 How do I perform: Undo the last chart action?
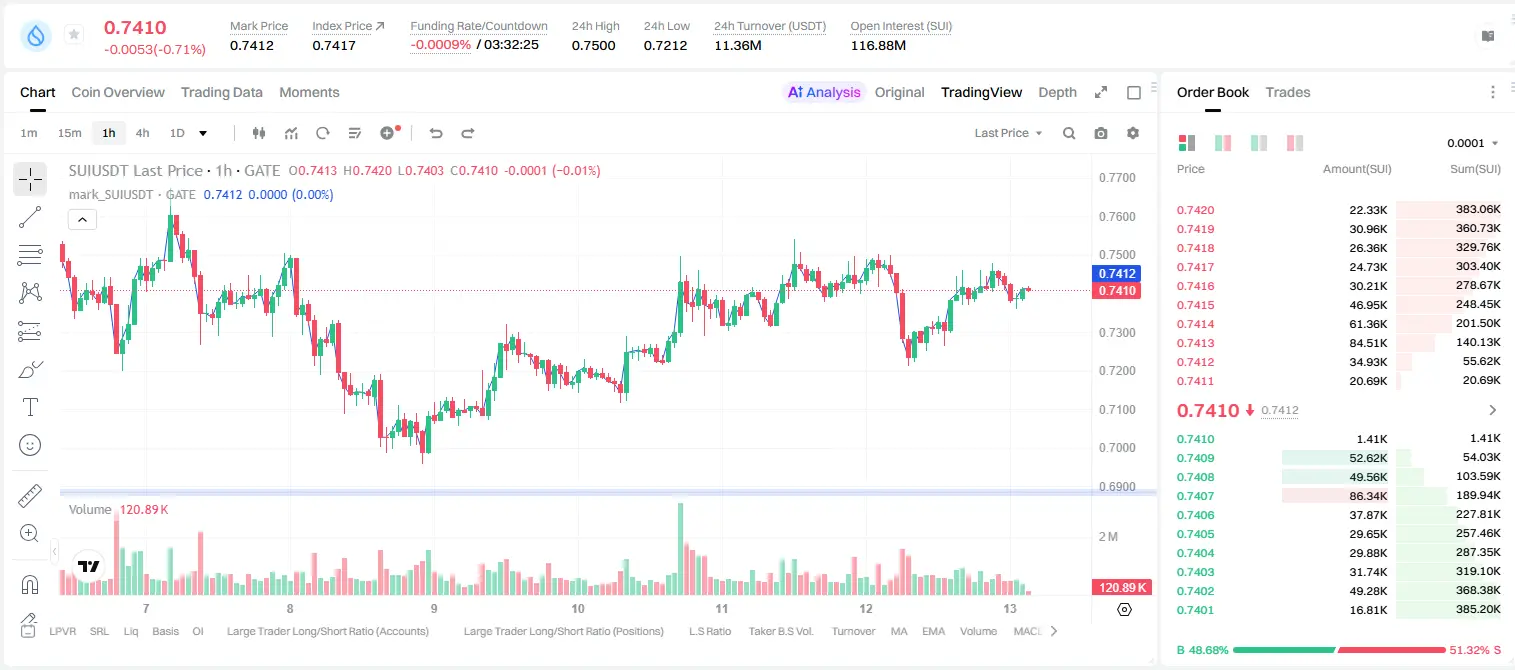pos(435,133)
